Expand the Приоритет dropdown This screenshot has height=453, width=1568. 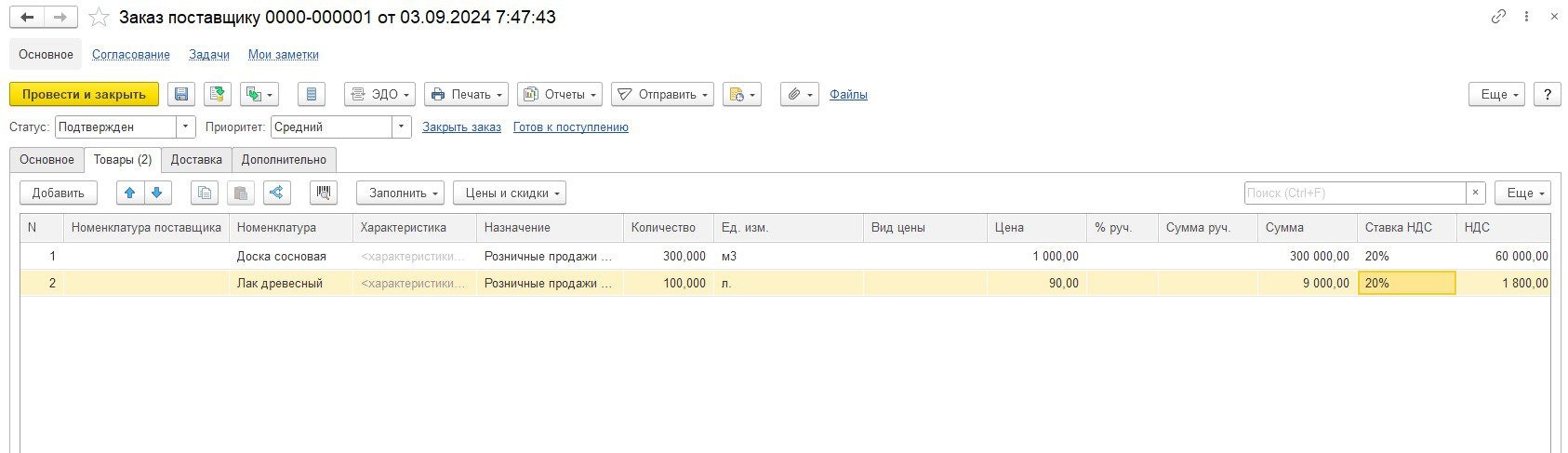[401, 127]
